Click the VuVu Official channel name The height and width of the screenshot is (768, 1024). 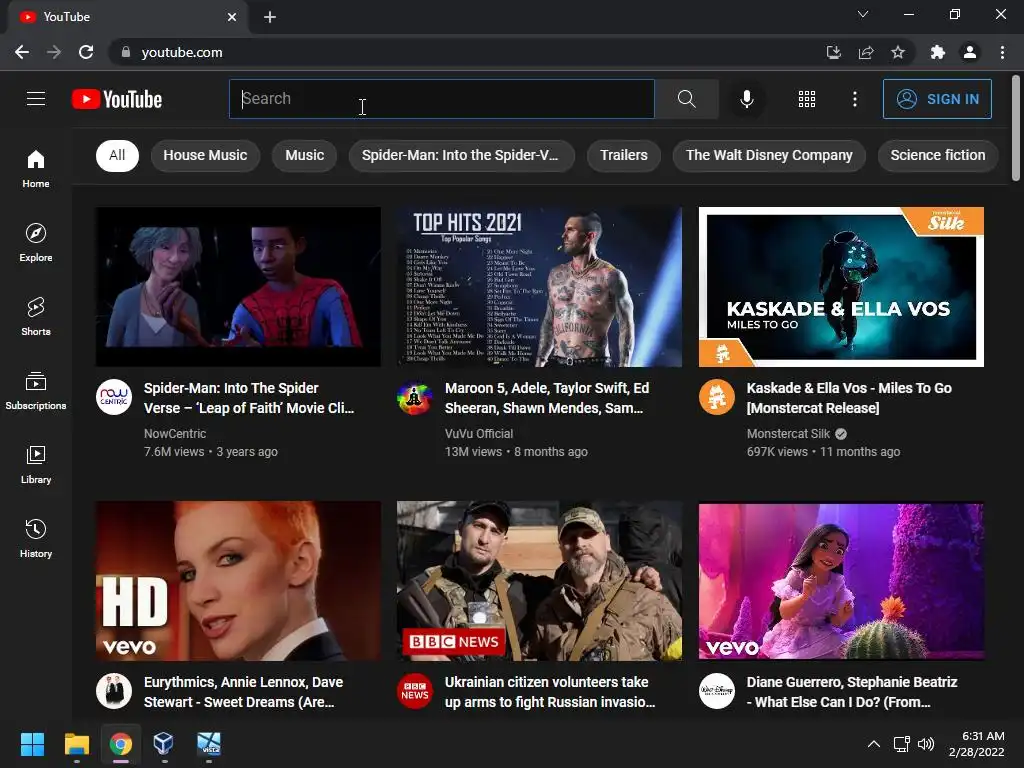click(479, 434)
